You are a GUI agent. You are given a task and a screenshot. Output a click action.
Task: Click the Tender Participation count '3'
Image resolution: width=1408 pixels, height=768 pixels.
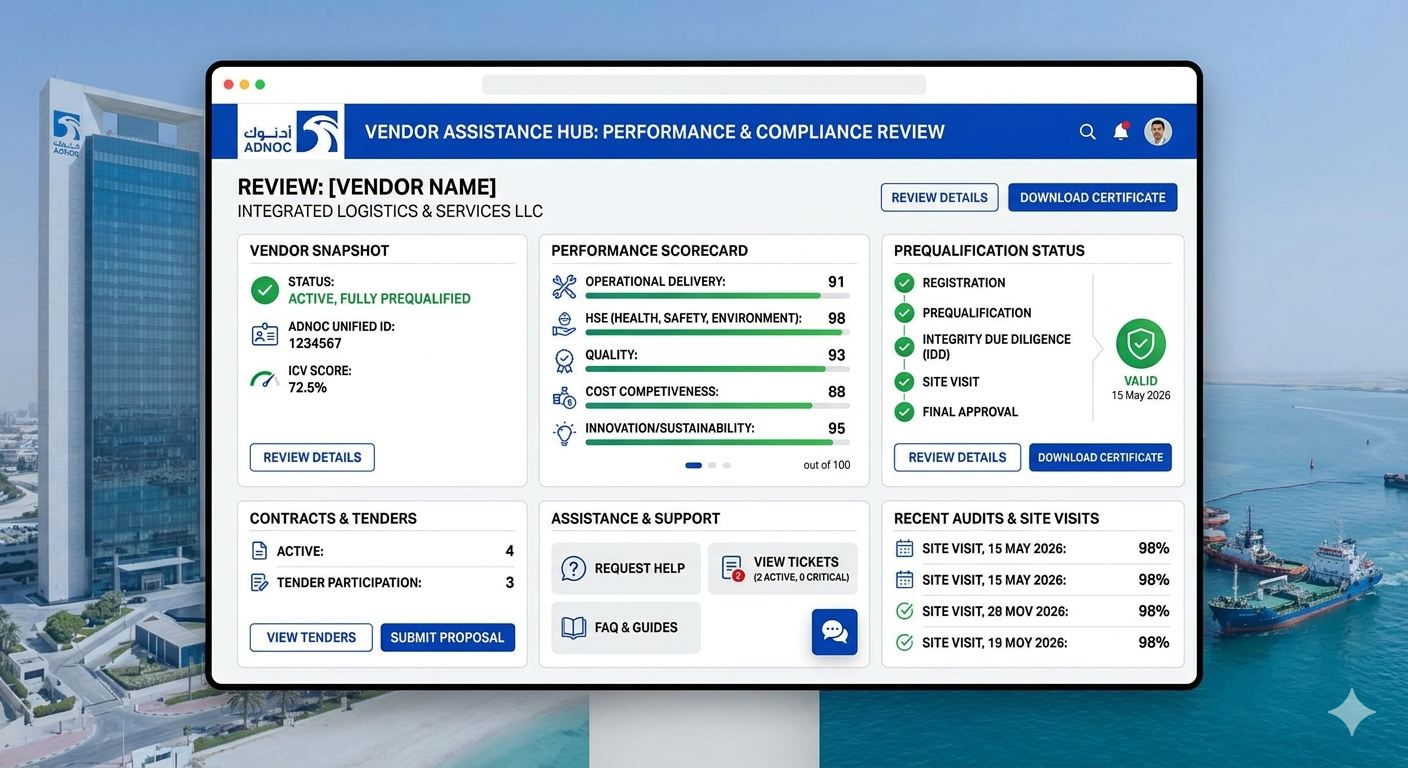click(x=510, y=582)
